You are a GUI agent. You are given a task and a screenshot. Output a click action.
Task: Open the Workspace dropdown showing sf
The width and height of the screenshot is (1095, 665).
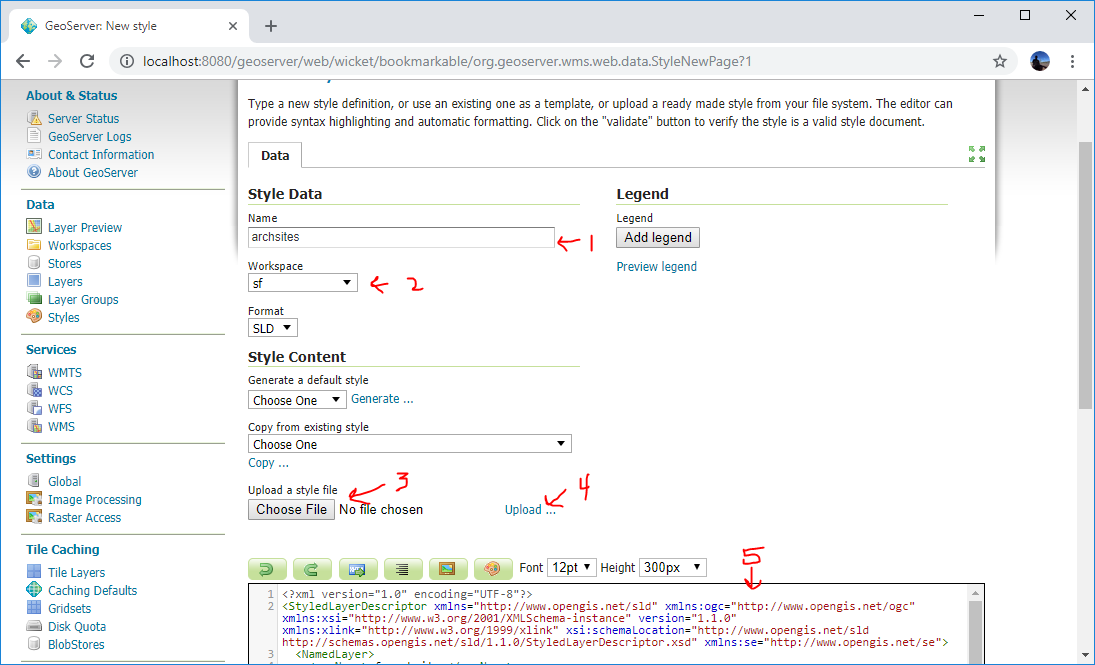pos(302,283)
